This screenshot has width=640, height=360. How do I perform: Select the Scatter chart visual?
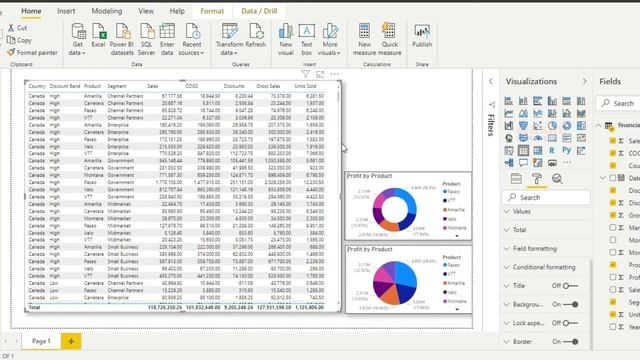pyautogui.click(x=538, y=126)
